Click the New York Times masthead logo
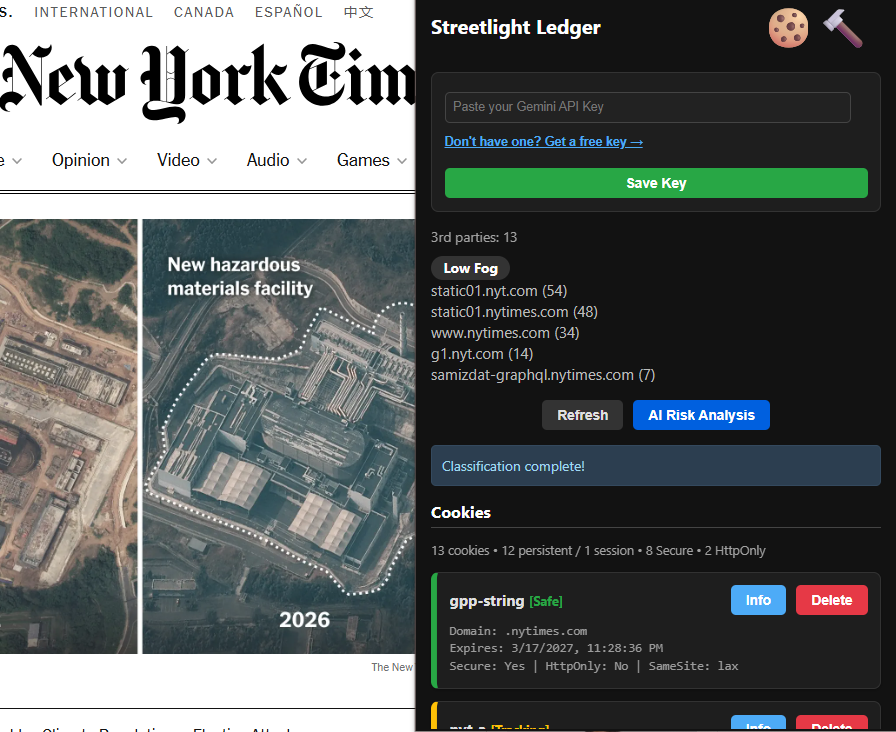 tap(207, 81)
